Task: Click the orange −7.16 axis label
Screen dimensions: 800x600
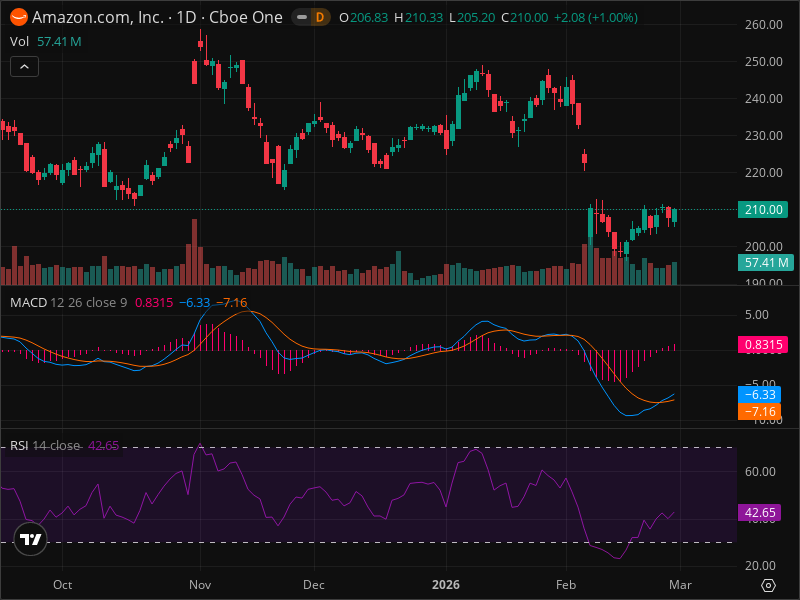Action: tap(759, 411)
